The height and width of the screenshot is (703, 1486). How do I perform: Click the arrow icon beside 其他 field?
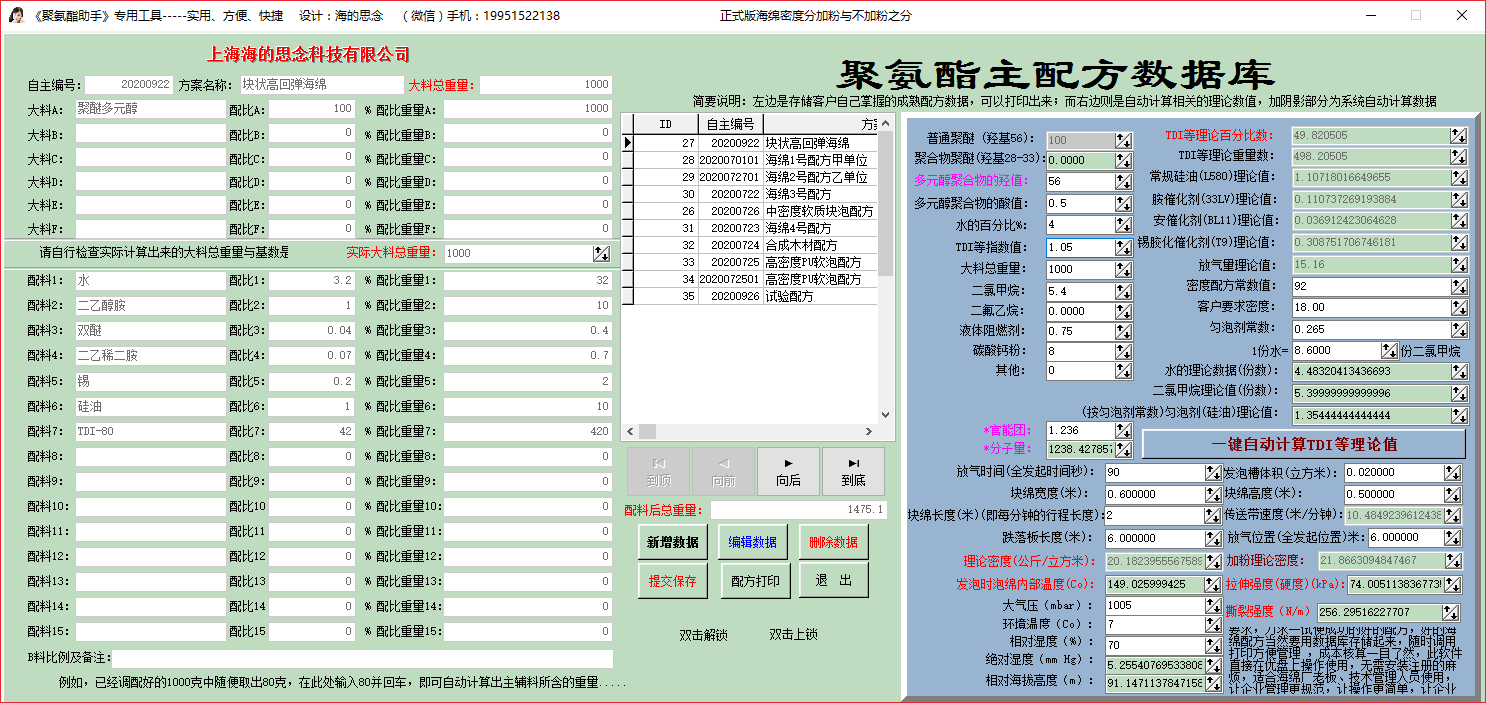coord(1123,372)
